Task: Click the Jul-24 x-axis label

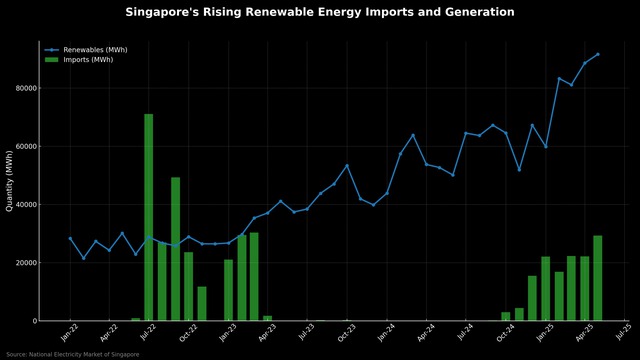Action: point(465,332)
